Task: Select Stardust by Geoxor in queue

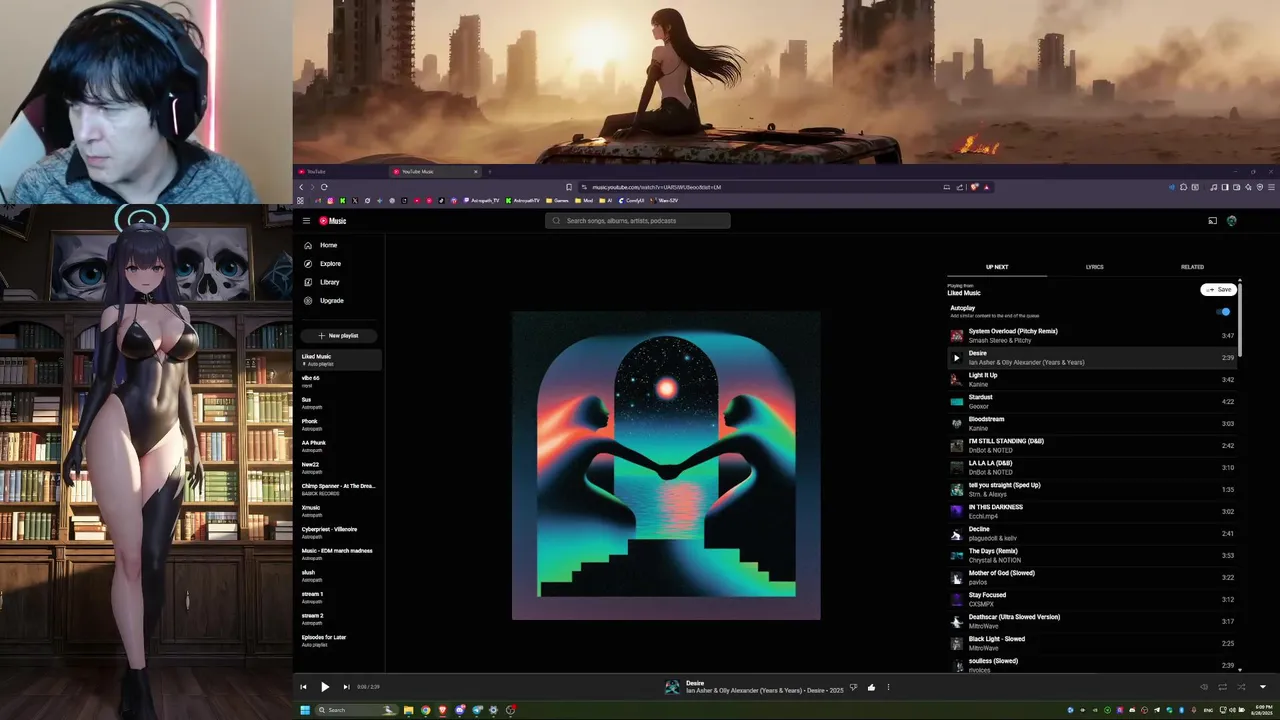Action: [x=1092, y=402]
